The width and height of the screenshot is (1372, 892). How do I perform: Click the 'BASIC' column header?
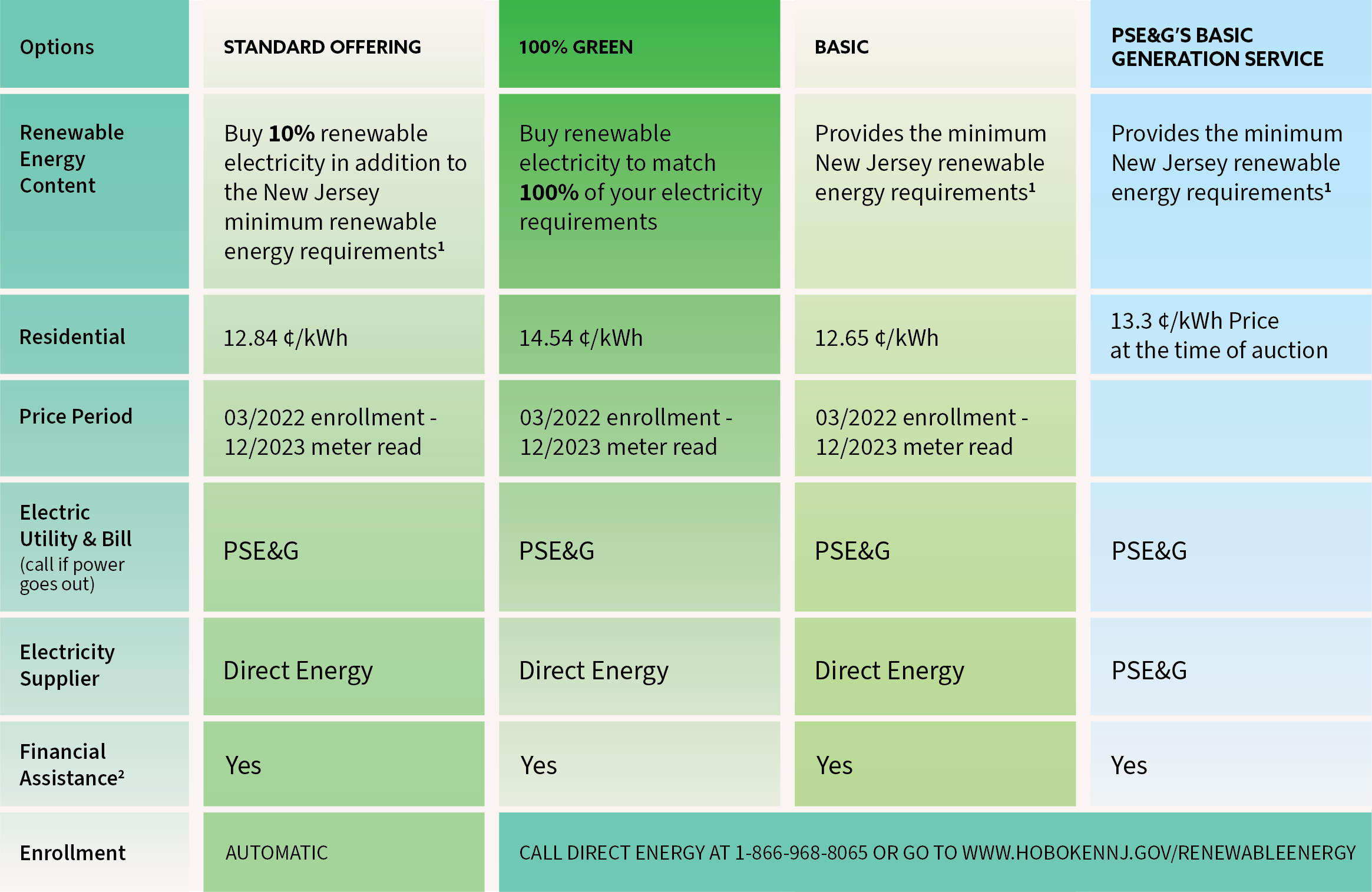click(935, 44)
